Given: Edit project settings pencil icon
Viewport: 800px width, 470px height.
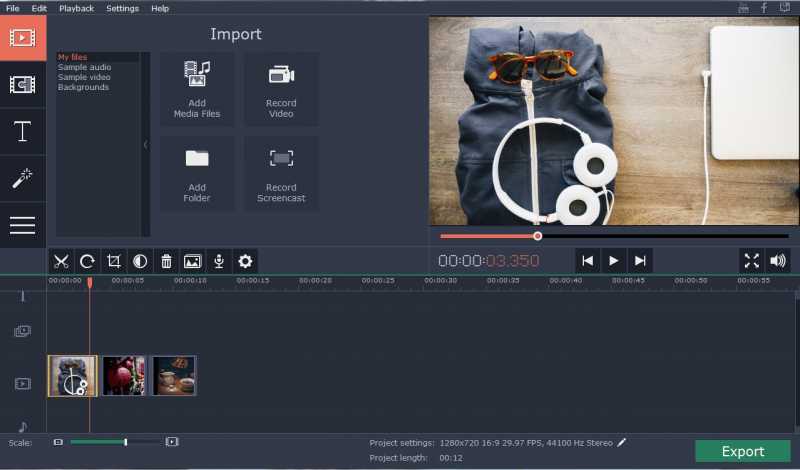Looking at the screenshot, I should 621,443.
